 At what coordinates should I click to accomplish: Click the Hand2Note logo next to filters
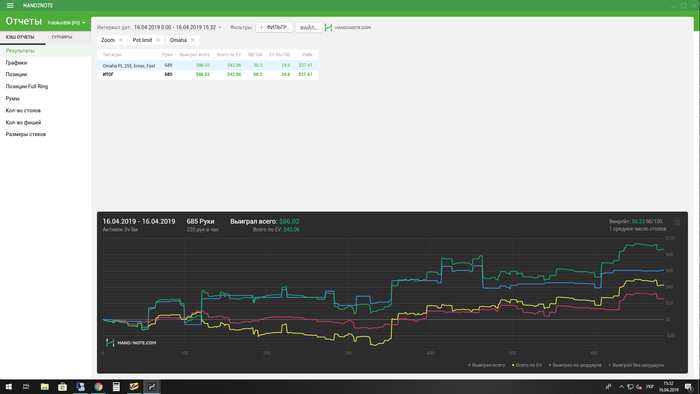[348, 28]
